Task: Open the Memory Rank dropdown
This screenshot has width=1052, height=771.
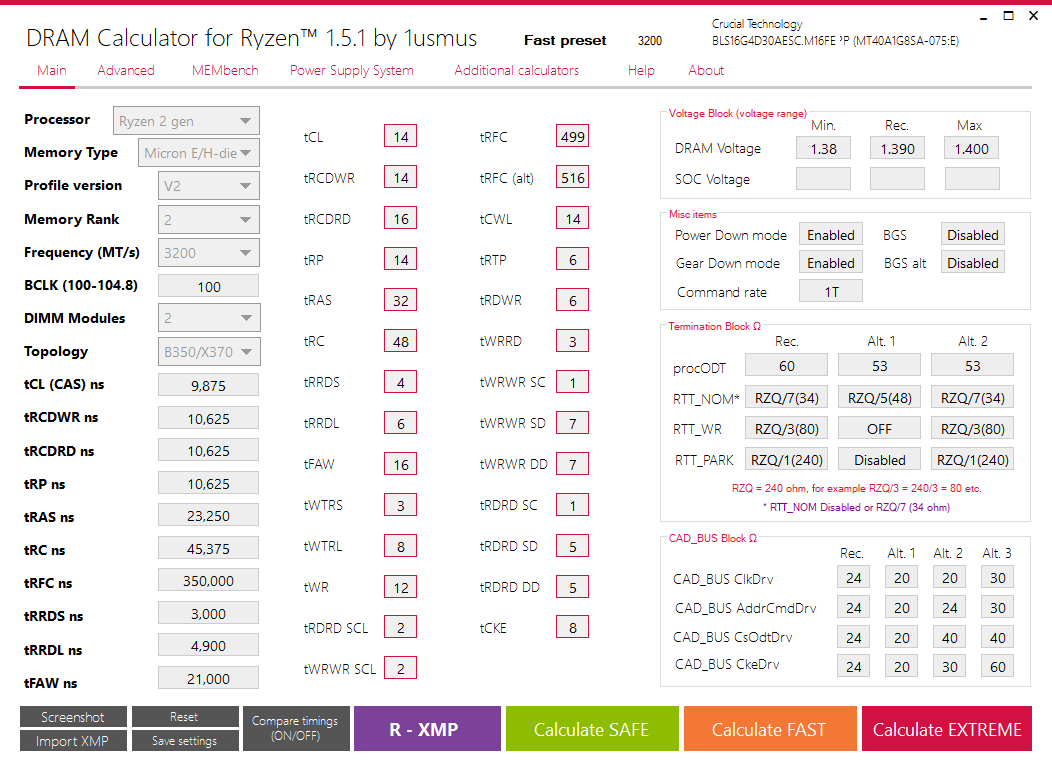Action: point(209,219)
